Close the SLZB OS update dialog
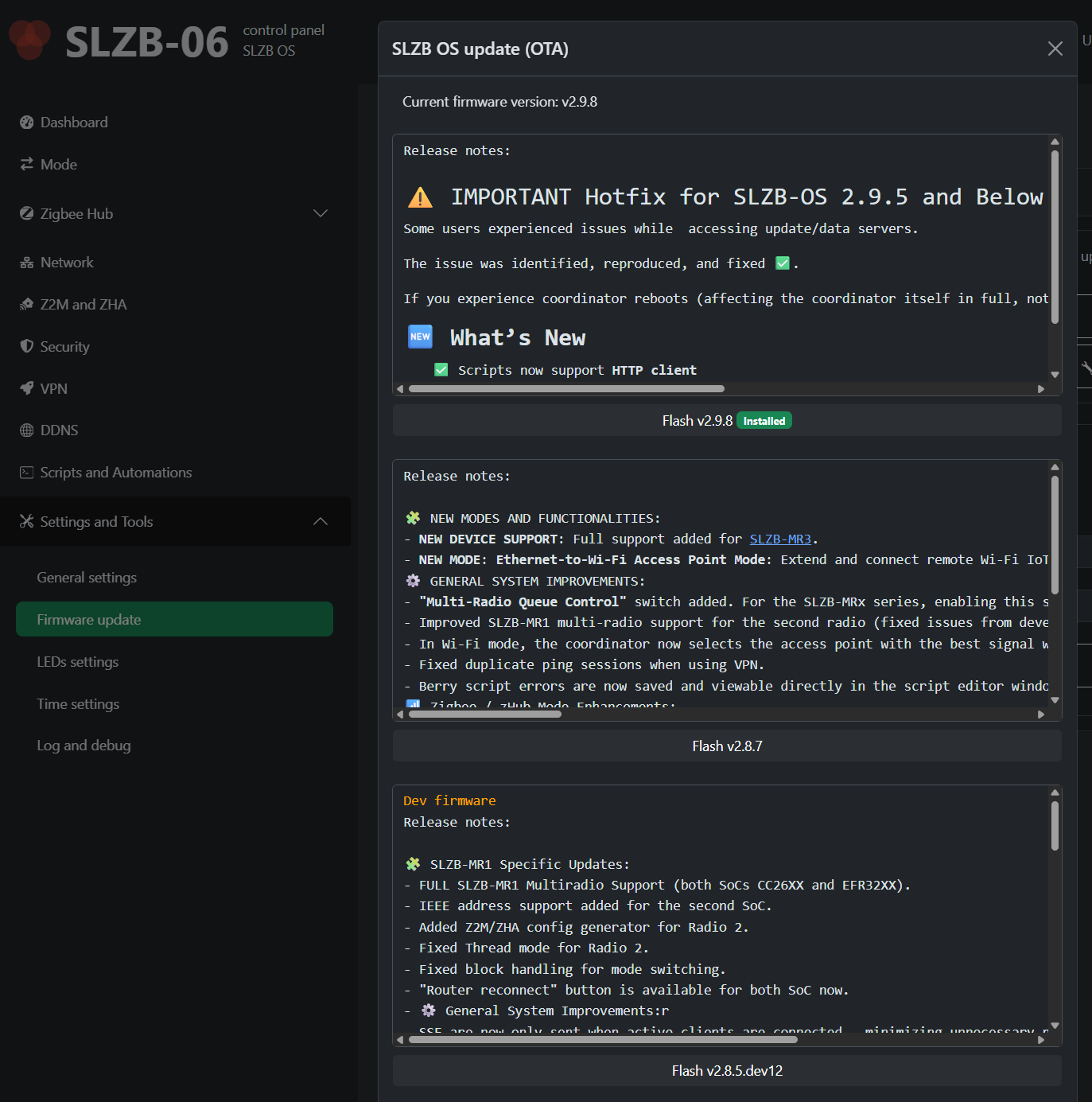This screenshot has height=1102, width=1092. pyautogui.click(x=1055, y=49)
